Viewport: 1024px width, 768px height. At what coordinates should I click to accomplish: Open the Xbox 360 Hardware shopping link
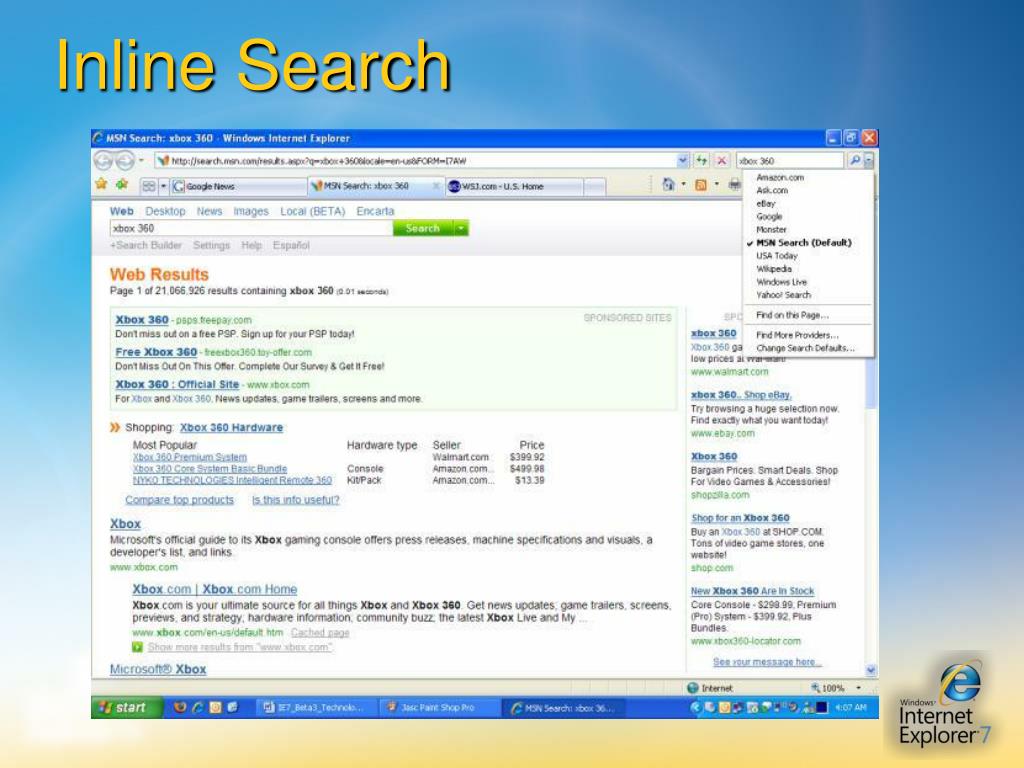[231, 428]
